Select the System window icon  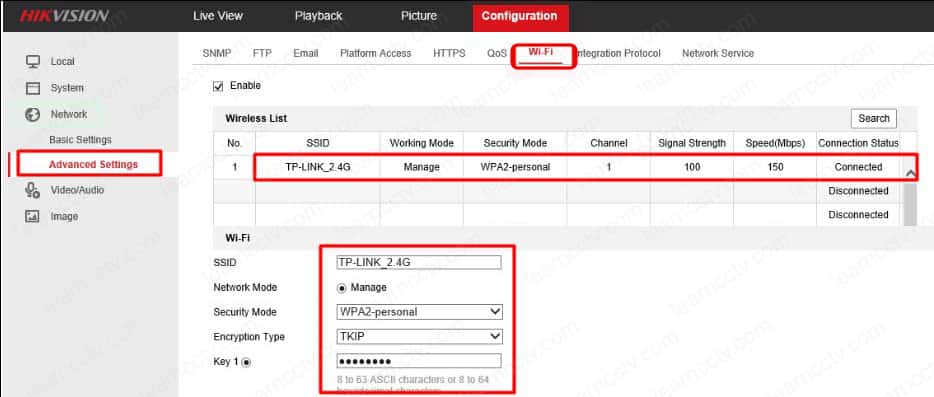tap(33, 88)
